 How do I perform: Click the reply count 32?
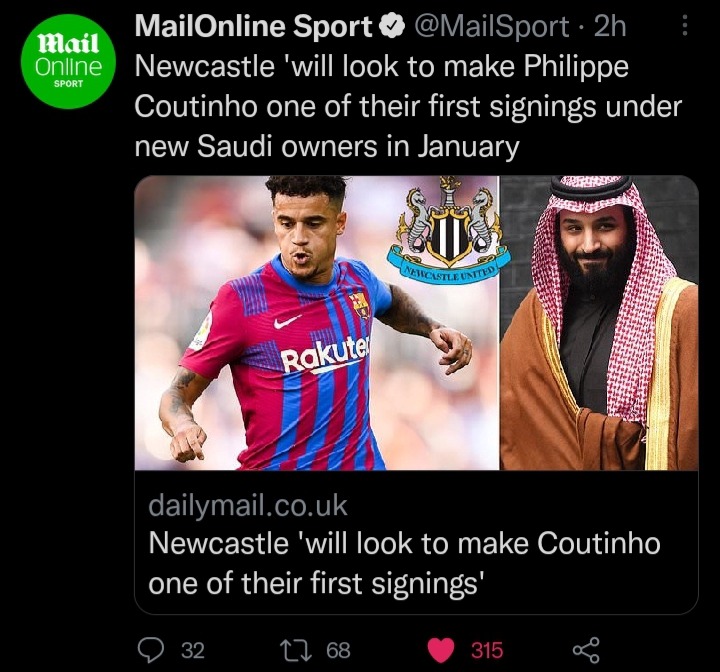point(193,650)
